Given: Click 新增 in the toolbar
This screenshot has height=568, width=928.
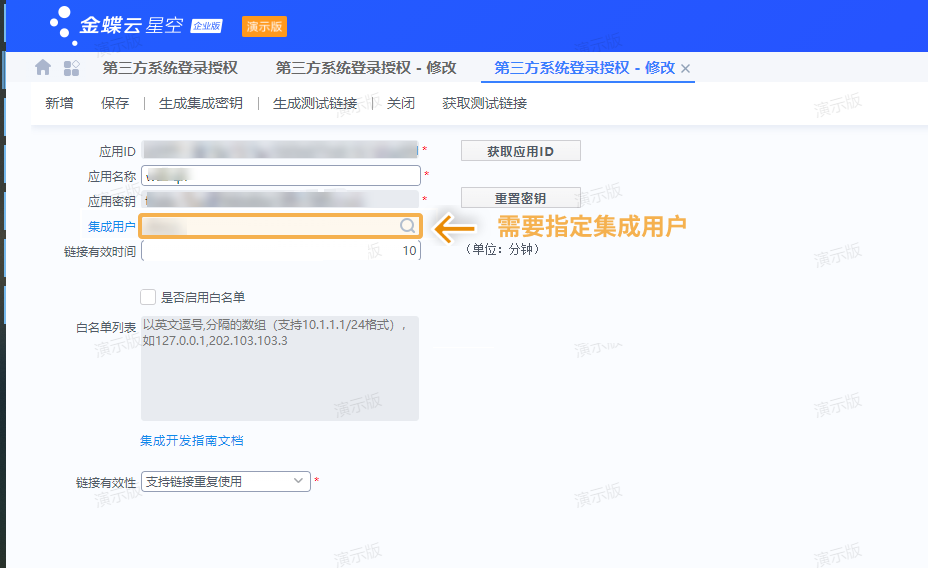Looking at the screenshot, I should pyautogui.click(x=59, y=103).
